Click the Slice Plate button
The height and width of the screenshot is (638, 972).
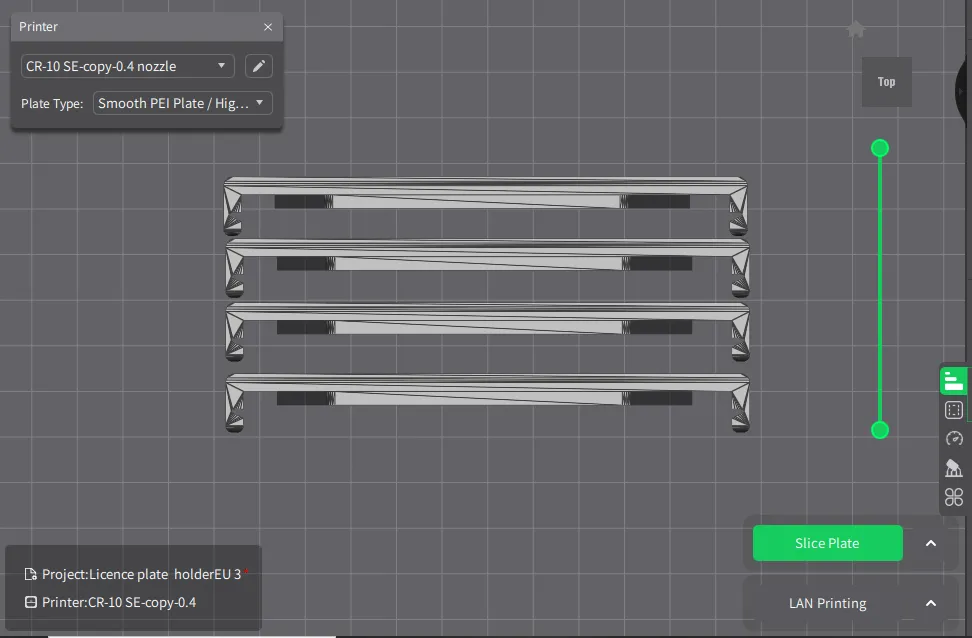[x=828, y=543]
